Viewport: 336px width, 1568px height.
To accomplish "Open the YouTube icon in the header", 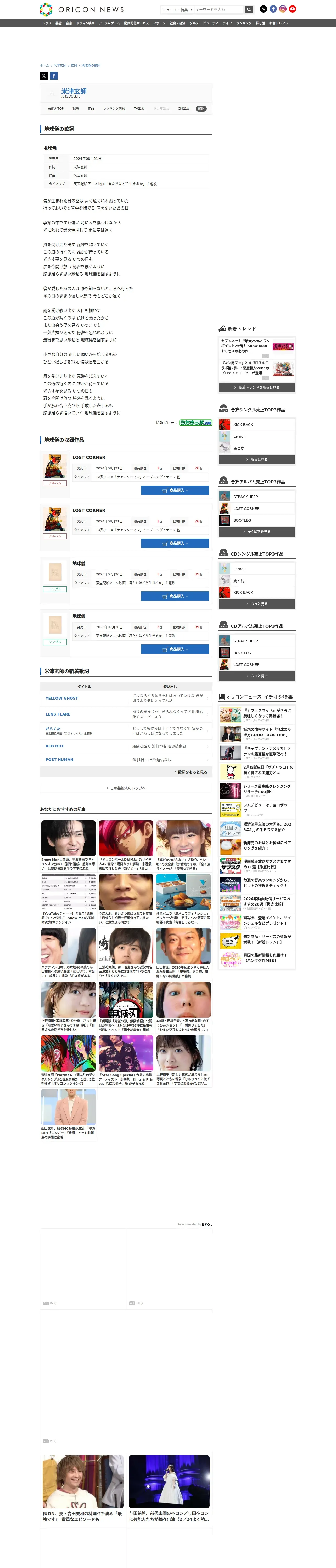I will pyautogui.click(x=293, y=9).
